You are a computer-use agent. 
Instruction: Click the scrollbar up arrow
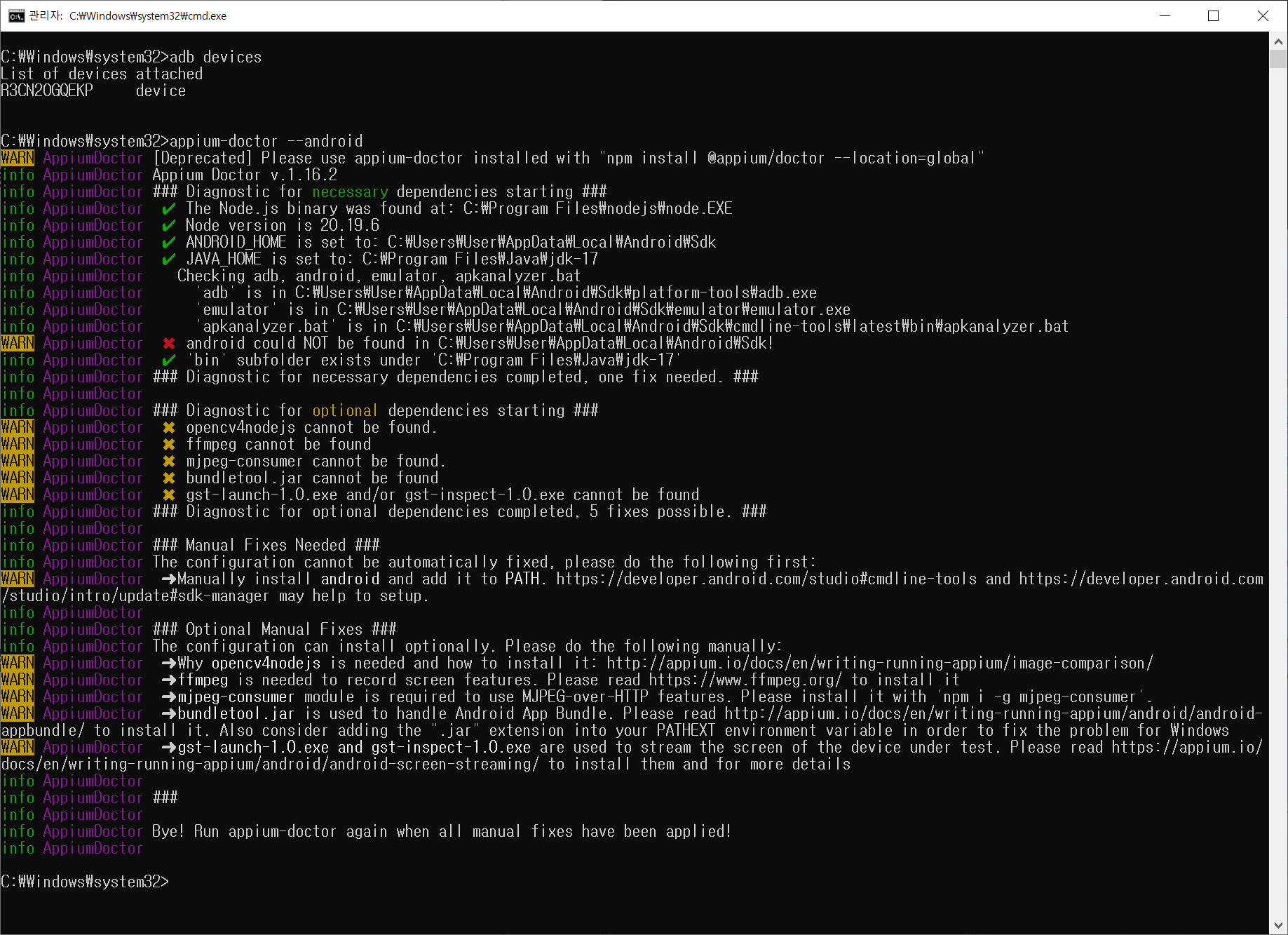tap(1278, 41)
